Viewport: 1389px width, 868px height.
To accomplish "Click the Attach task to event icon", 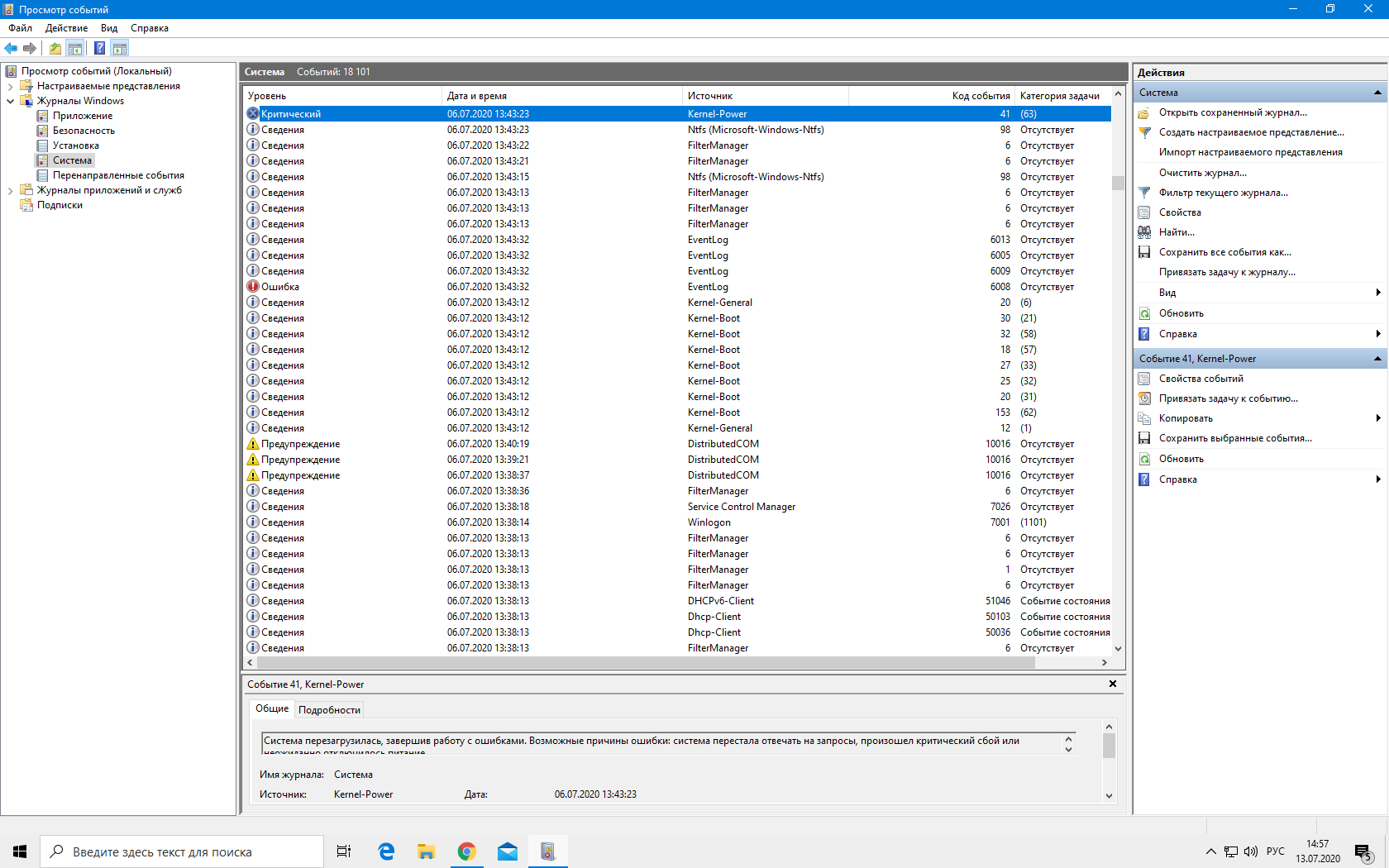I will click(1144, 398).
